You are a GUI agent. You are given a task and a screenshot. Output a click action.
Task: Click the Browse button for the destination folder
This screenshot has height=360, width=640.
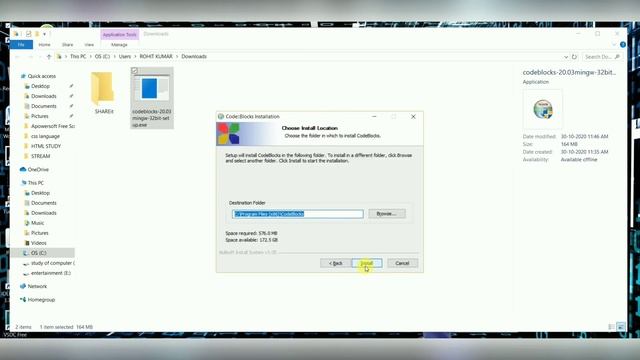387,213
